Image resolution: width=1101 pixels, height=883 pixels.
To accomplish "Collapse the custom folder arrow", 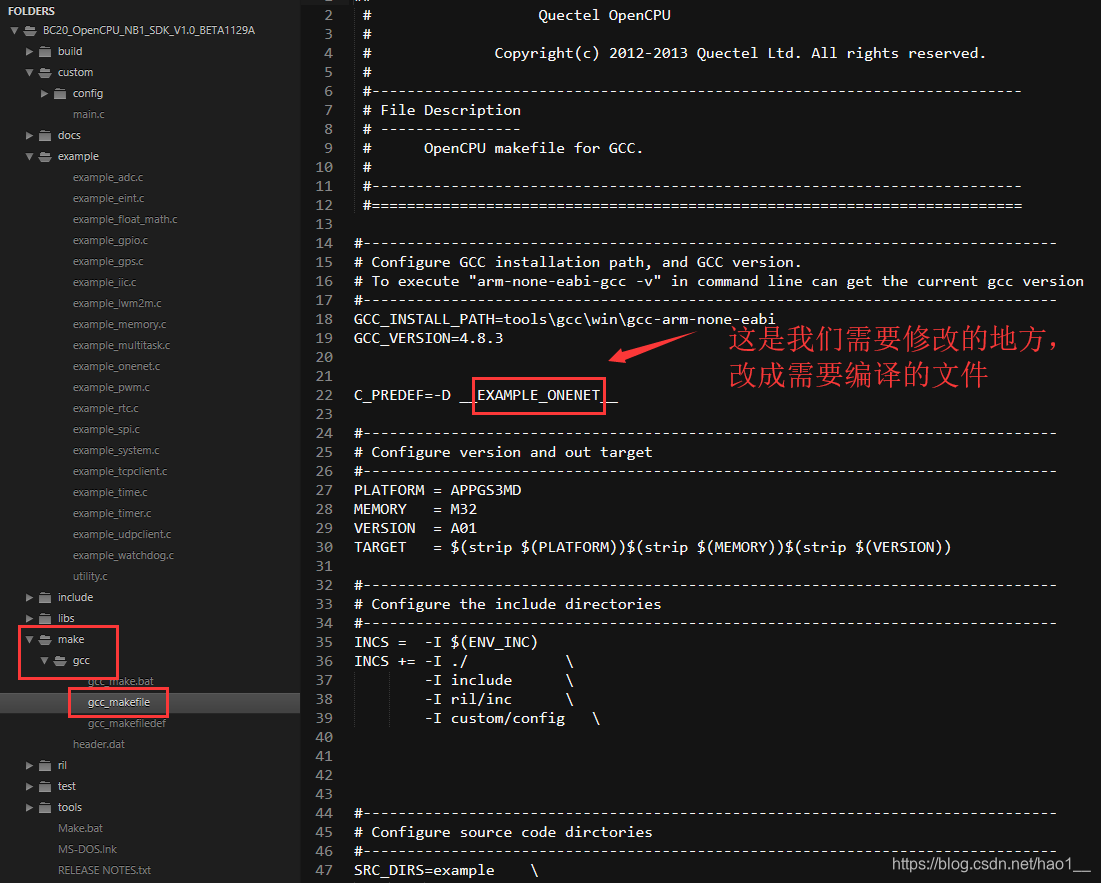I will [x=29, y=73].
